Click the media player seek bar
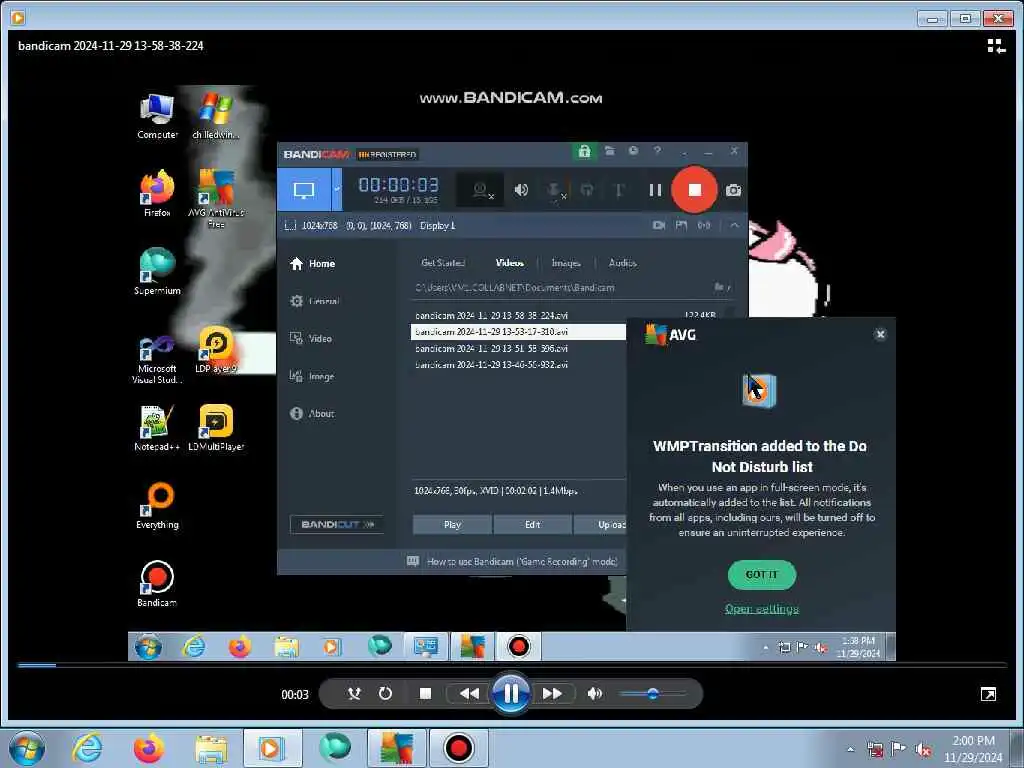 pos(512,665)
